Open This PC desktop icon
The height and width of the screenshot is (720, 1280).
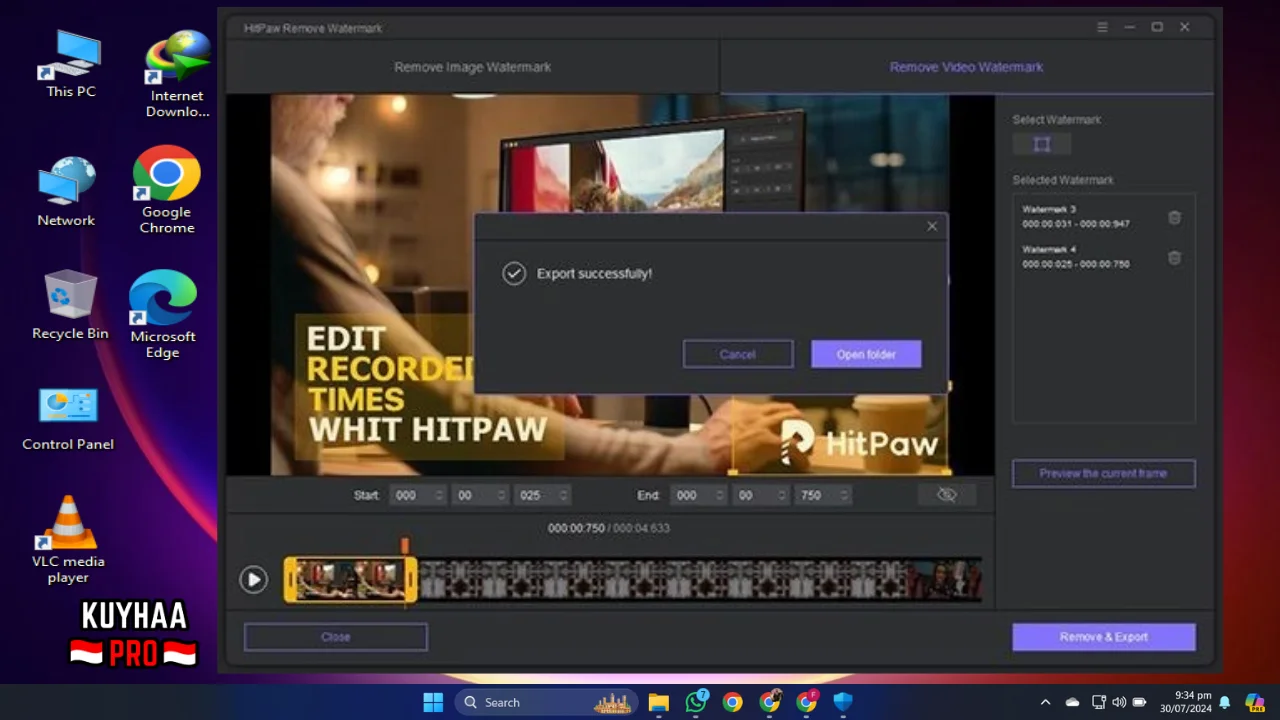coord(71,64)
